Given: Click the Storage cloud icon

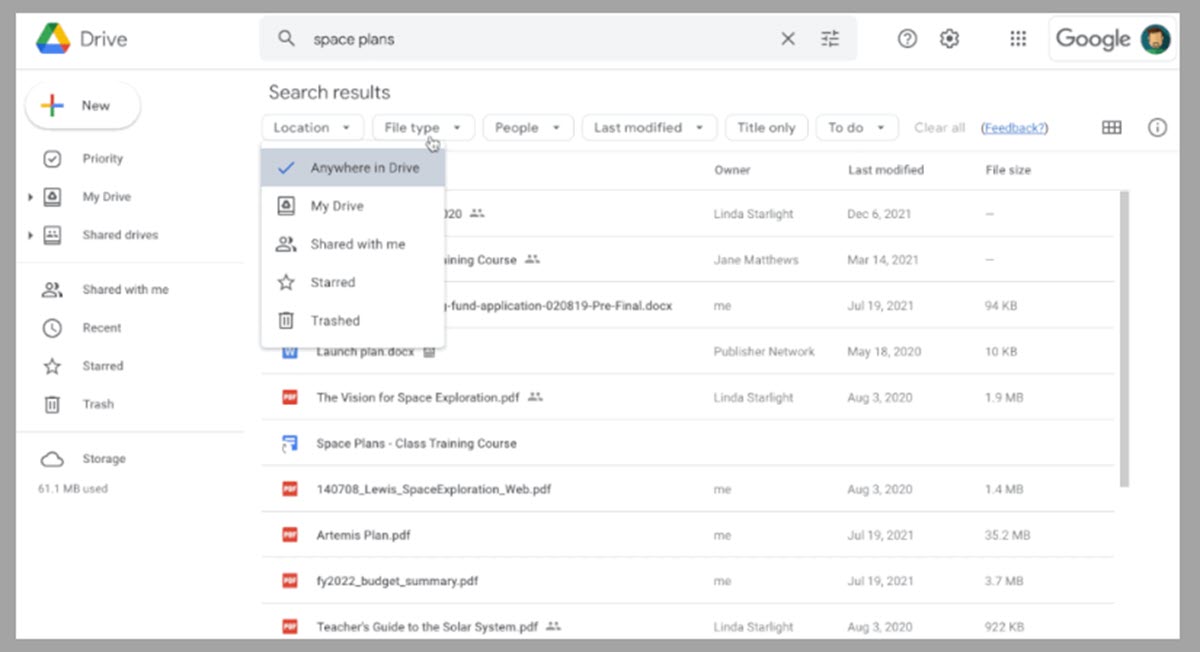Looking at the screenshot, I should [52, 459].
